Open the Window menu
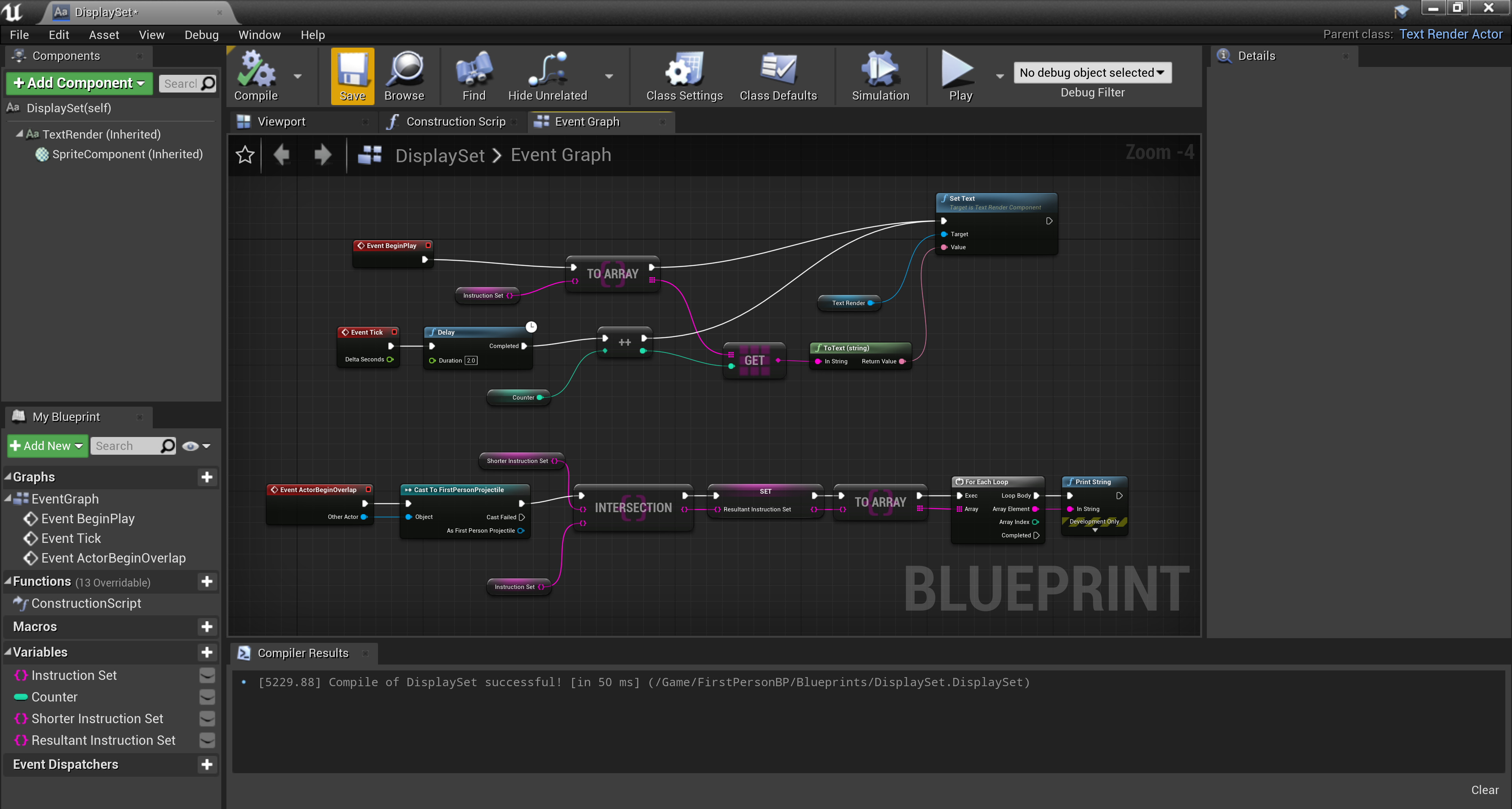 click(x=259, y=35)
